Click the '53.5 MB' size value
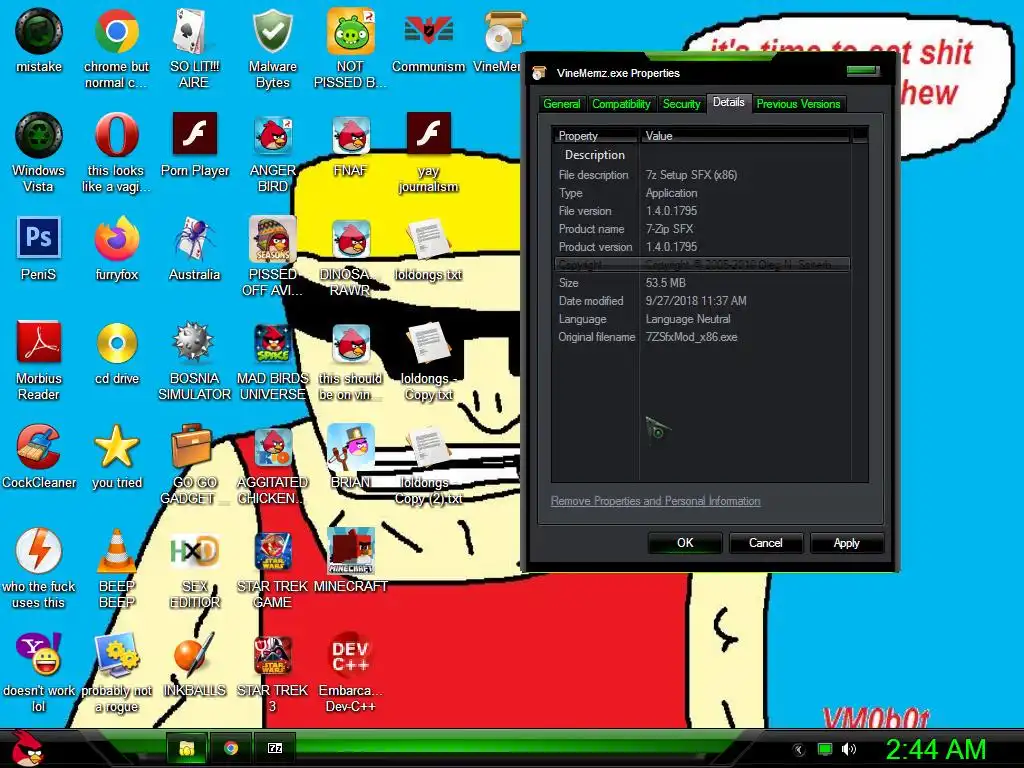Viewport: 1024px width, 768px height. [665, 283]
